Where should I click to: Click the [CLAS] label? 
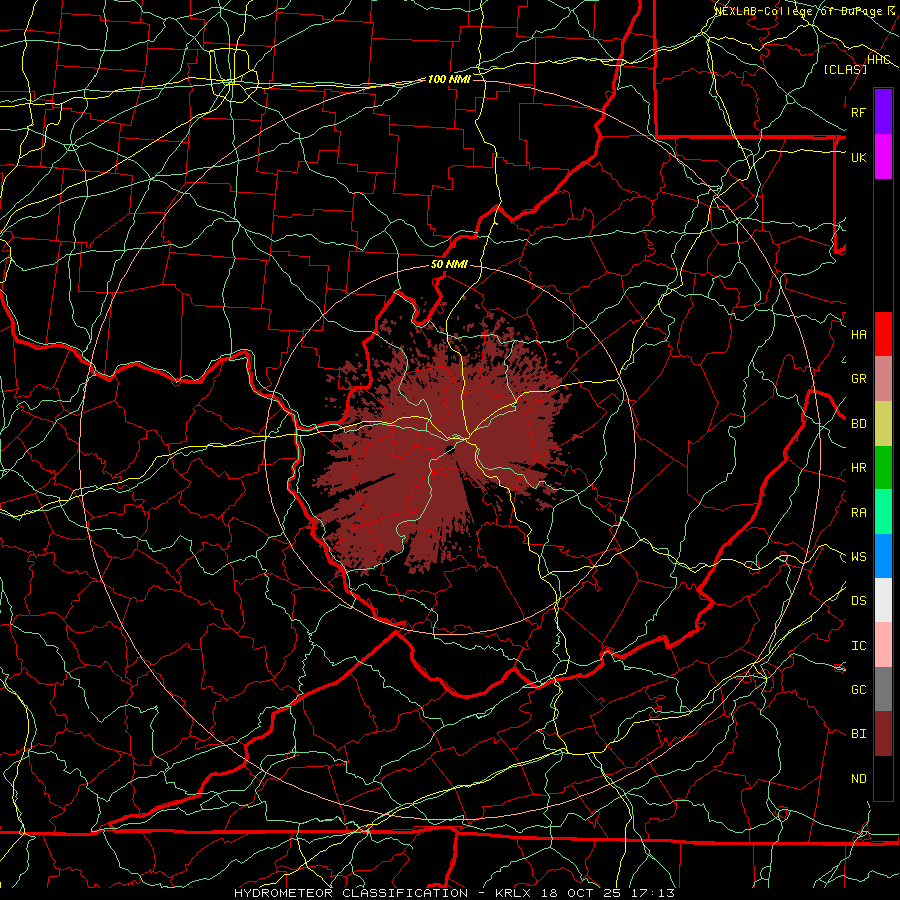pyautogui.click(x=845, y=69)
